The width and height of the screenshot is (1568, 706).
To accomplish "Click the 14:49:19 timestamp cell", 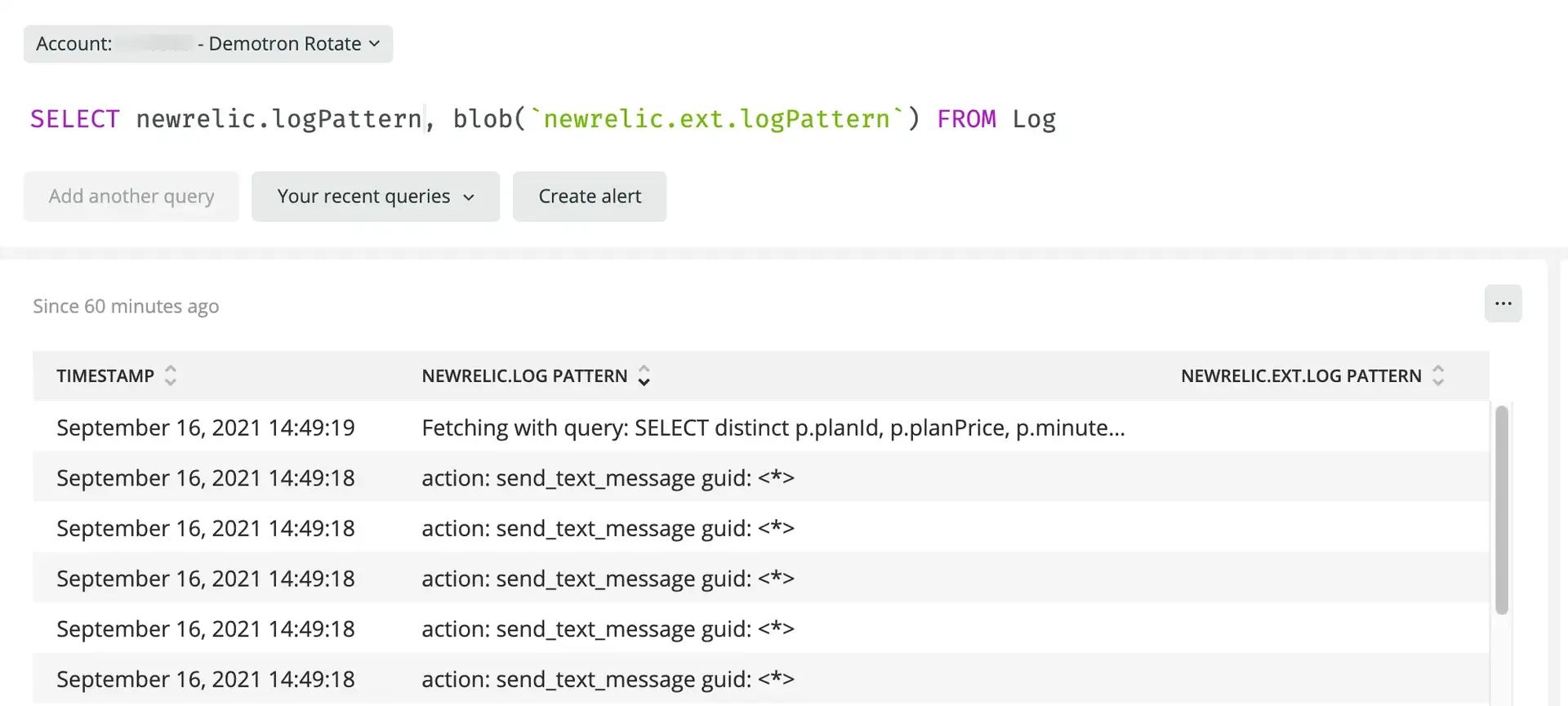I will tap(205, 428).
